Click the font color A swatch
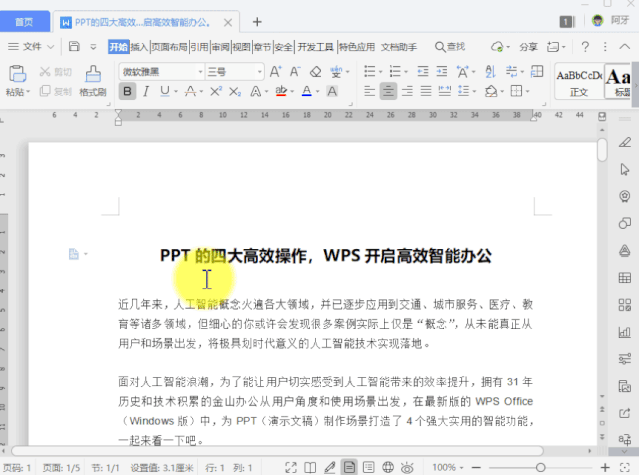Image resolution: width=639 pixels, height=475 pixels. pos(307,91)
